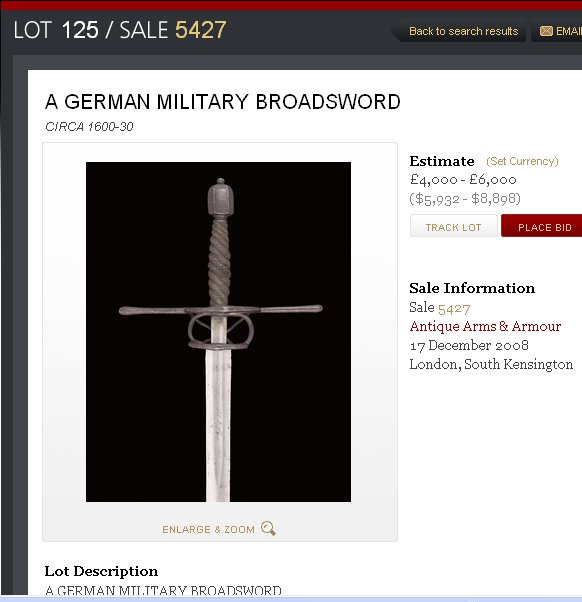Click the £4,000 - £6,000 estimate text
The width and height of the screenshot is (582, 602).
(x=463, y=180)
